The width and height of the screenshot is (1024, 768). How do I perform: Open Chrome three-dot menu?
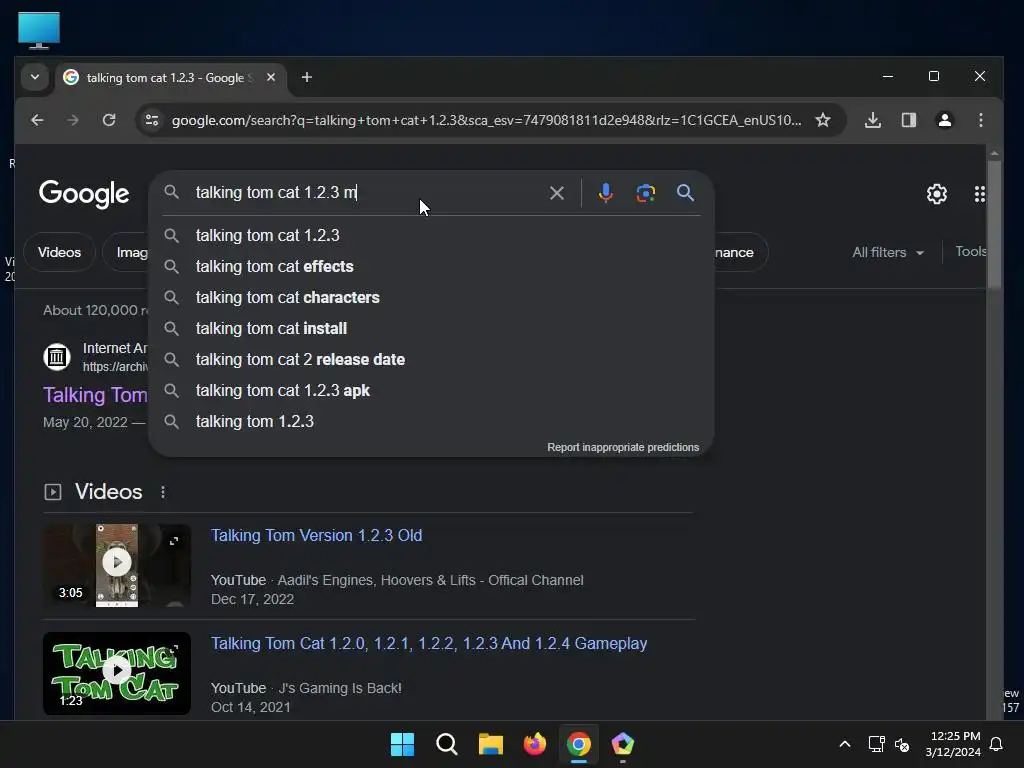980,120
